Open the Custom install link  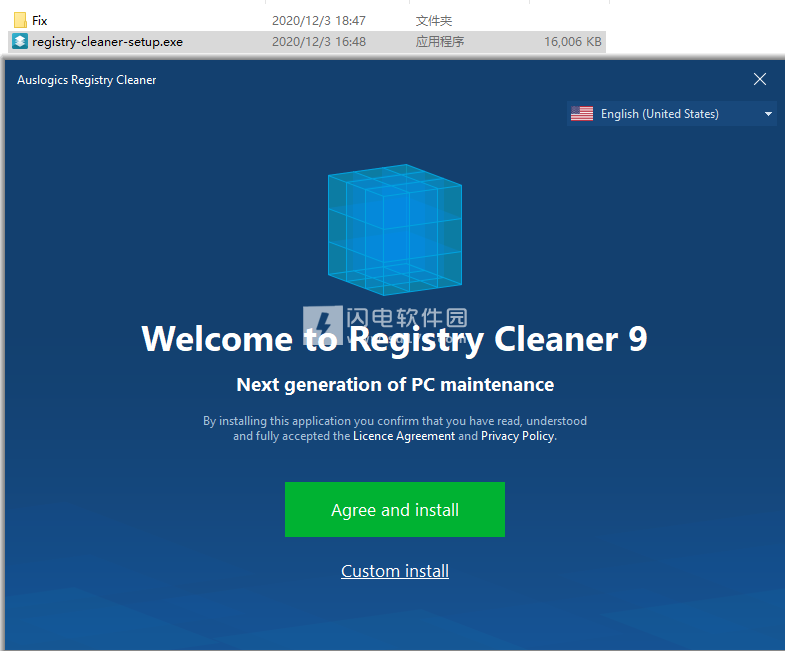pos(395,571)
